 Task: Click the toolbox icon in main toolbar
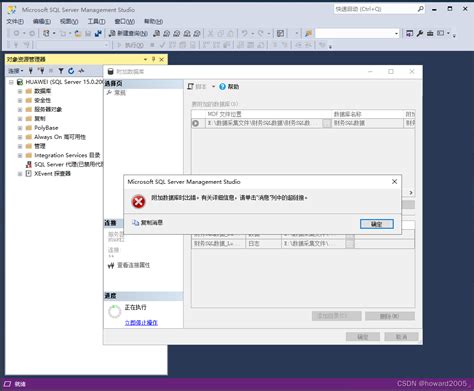coord(430,33)
